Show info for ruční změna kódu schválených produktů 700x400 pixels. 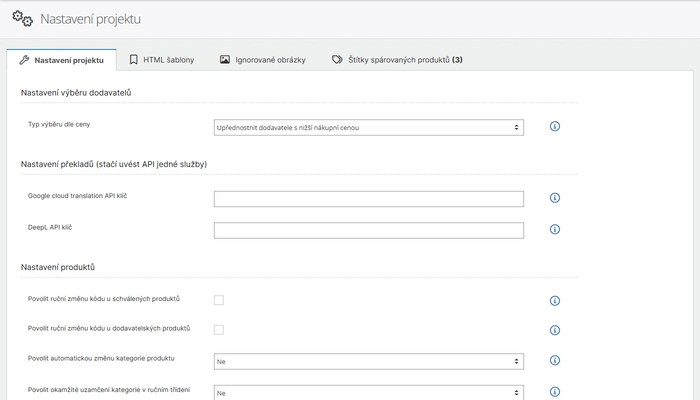pyautogui.click(x=554, y=300)
